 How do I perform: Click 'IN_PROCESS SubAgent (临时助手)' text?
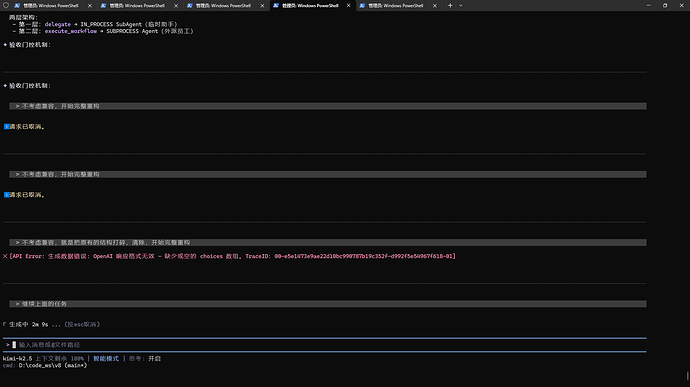[129, 24]
